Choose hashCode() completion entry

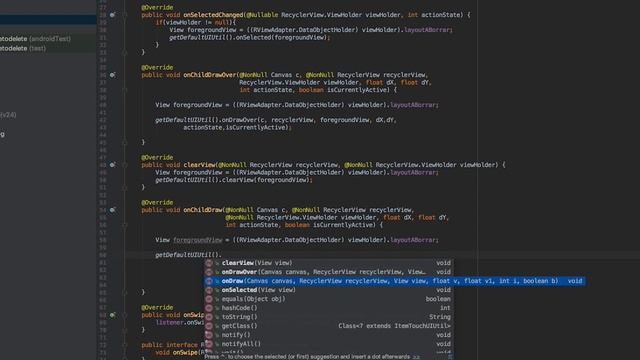pos(329,308)
